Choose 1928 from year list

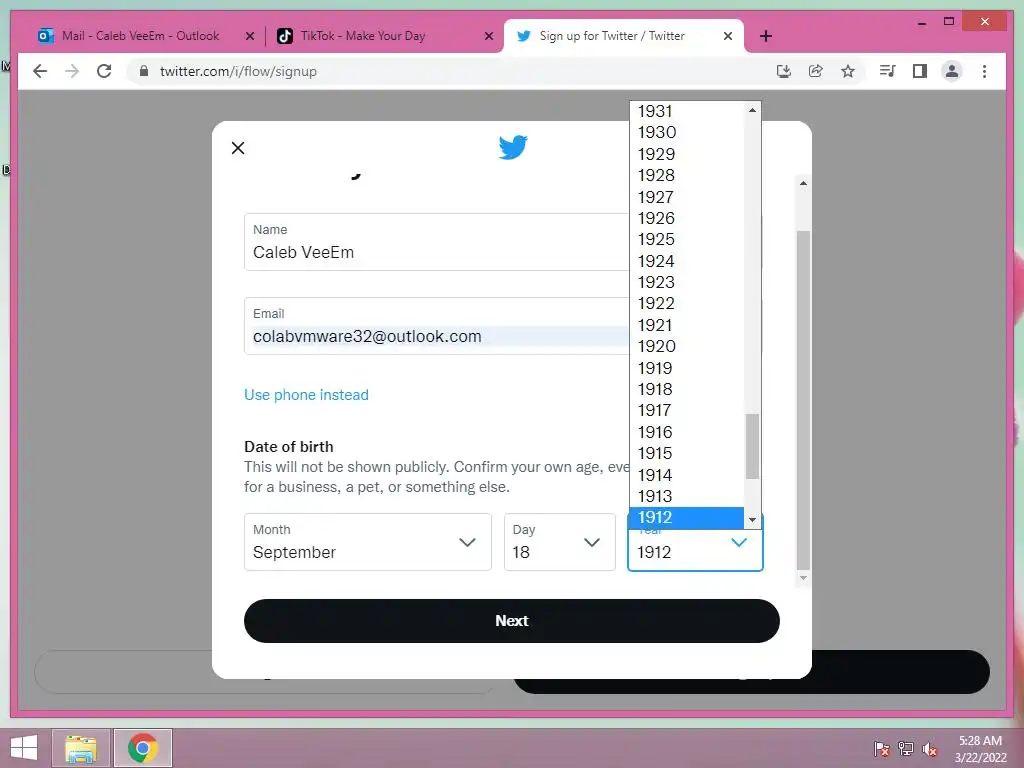point(686,176)
